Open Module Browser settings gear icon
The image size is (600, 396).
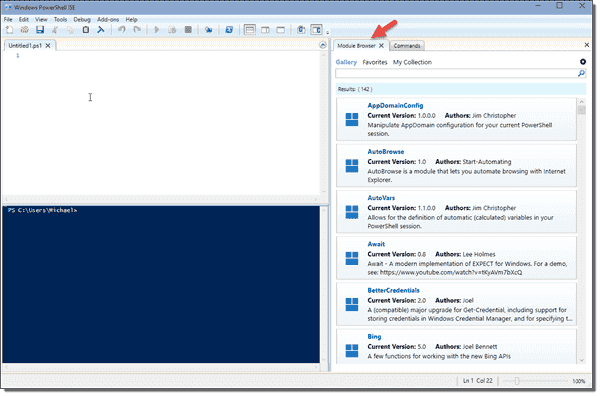tap(582, 62)
